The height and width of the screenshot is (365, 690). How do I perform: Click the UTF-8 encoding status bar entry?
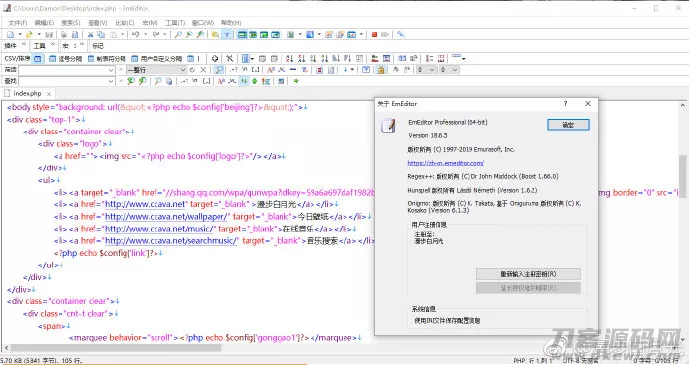[x=580, y=361]
